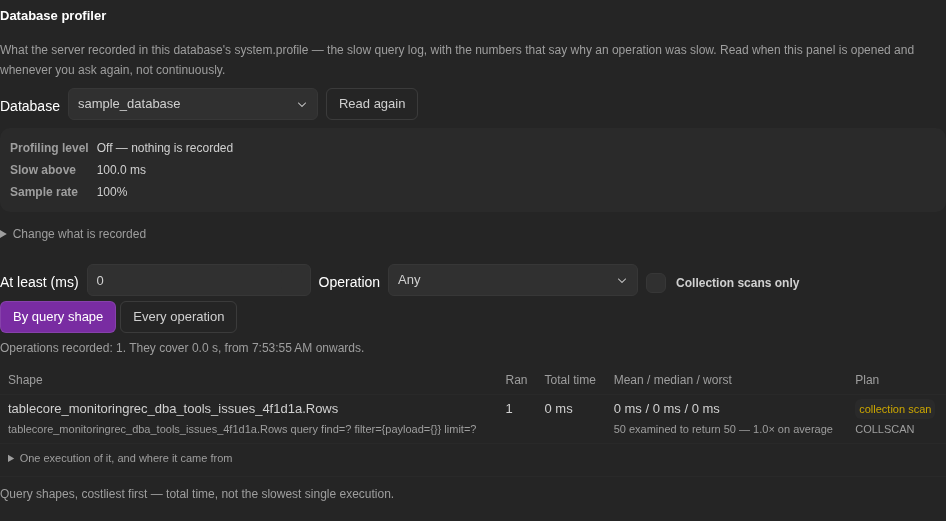
Task: Click the 'Plan' column header
Action: click(x=867, y=380)
